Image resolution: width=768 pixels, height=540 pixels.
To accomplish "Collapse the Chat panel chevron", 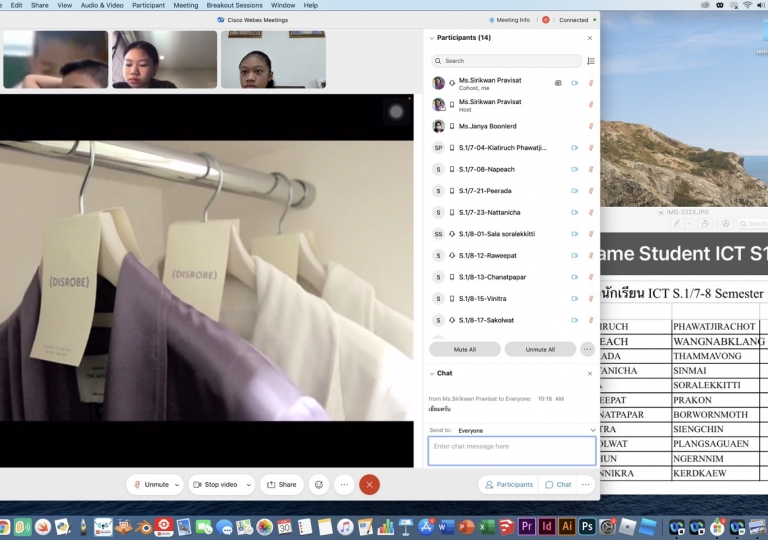I will (432, 373).
